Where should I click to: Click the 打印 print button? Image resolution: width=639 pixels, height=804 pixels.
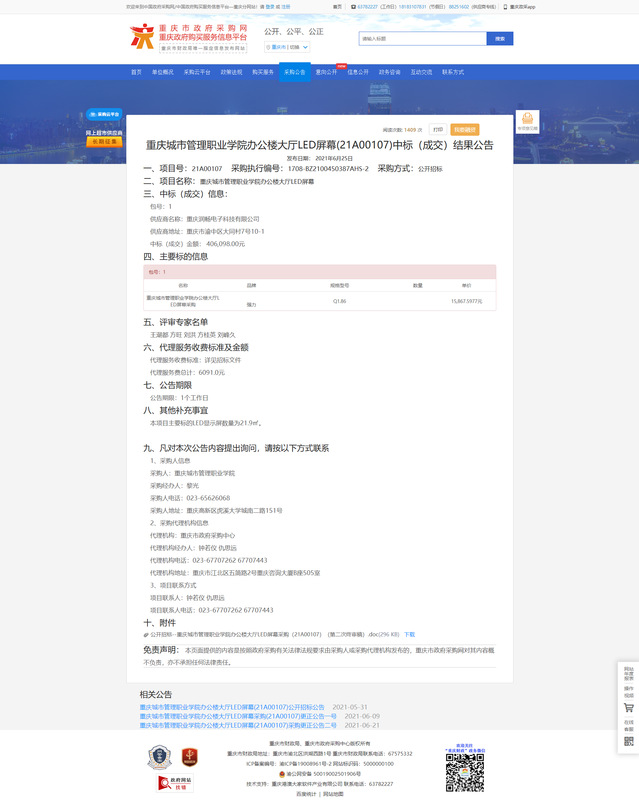438,130
